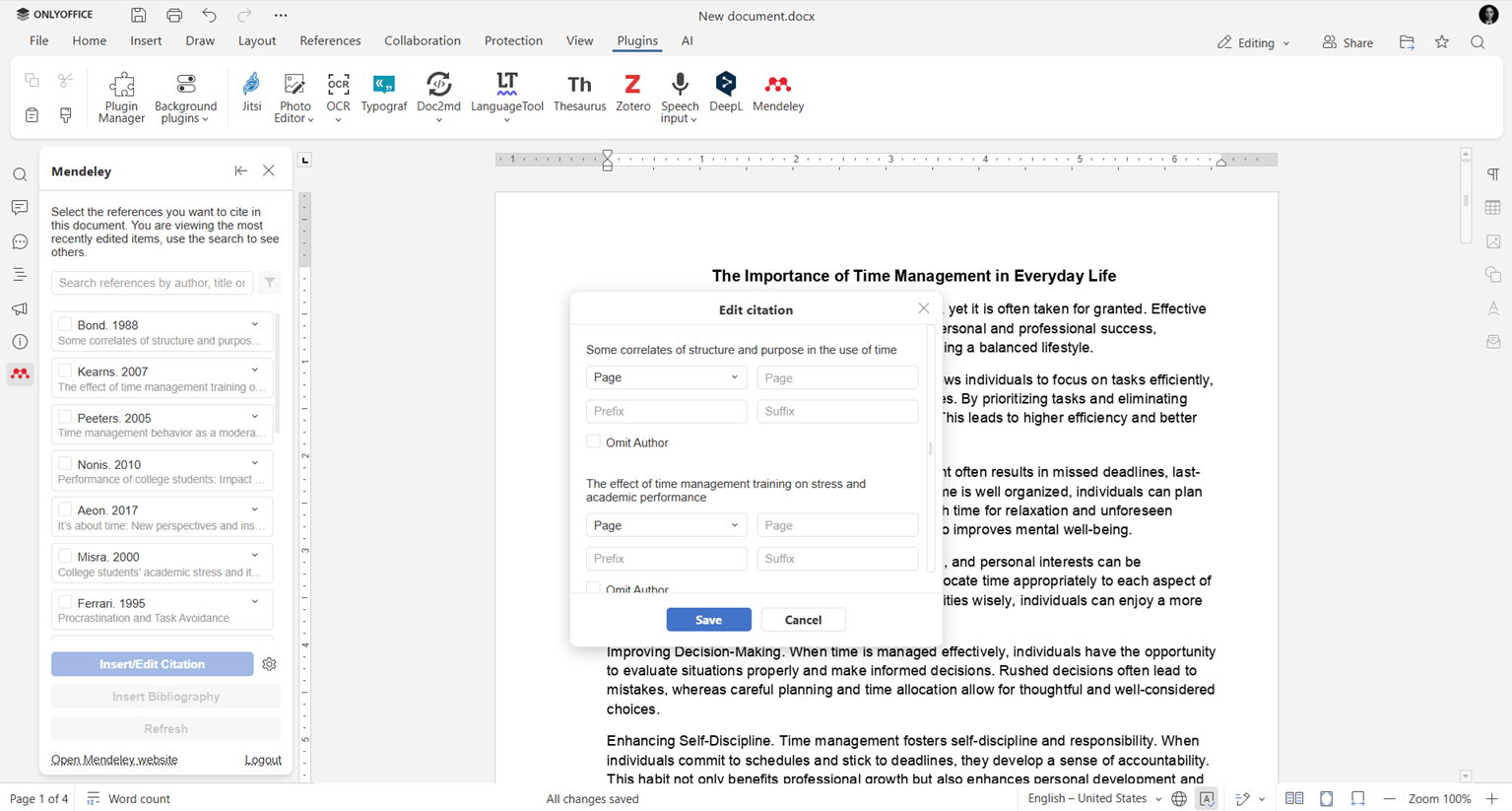The image size is (1512, 811).
Task: Open the Find sidebar icon
Action: [20, 174]
